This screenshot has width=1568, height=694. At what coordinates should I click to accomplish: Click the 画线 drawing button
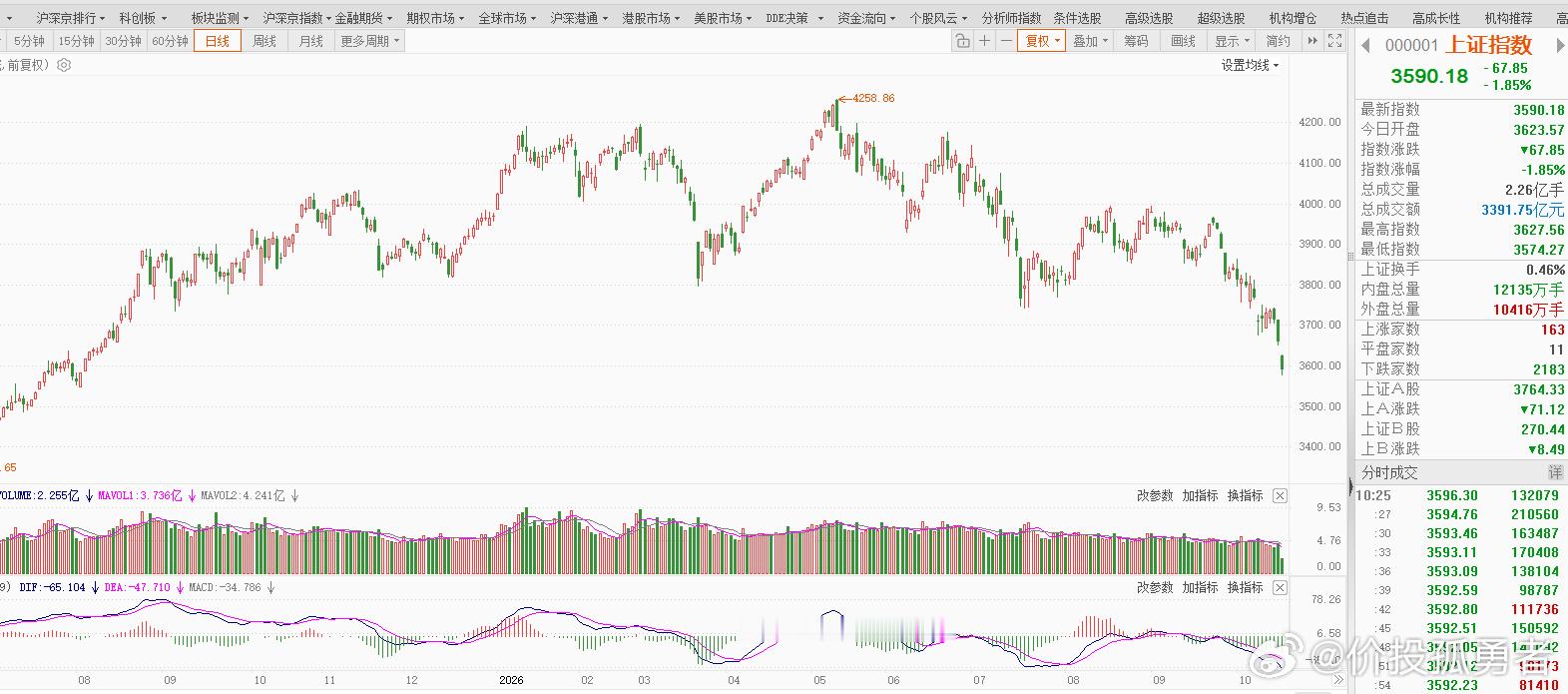pos(1183,41)
